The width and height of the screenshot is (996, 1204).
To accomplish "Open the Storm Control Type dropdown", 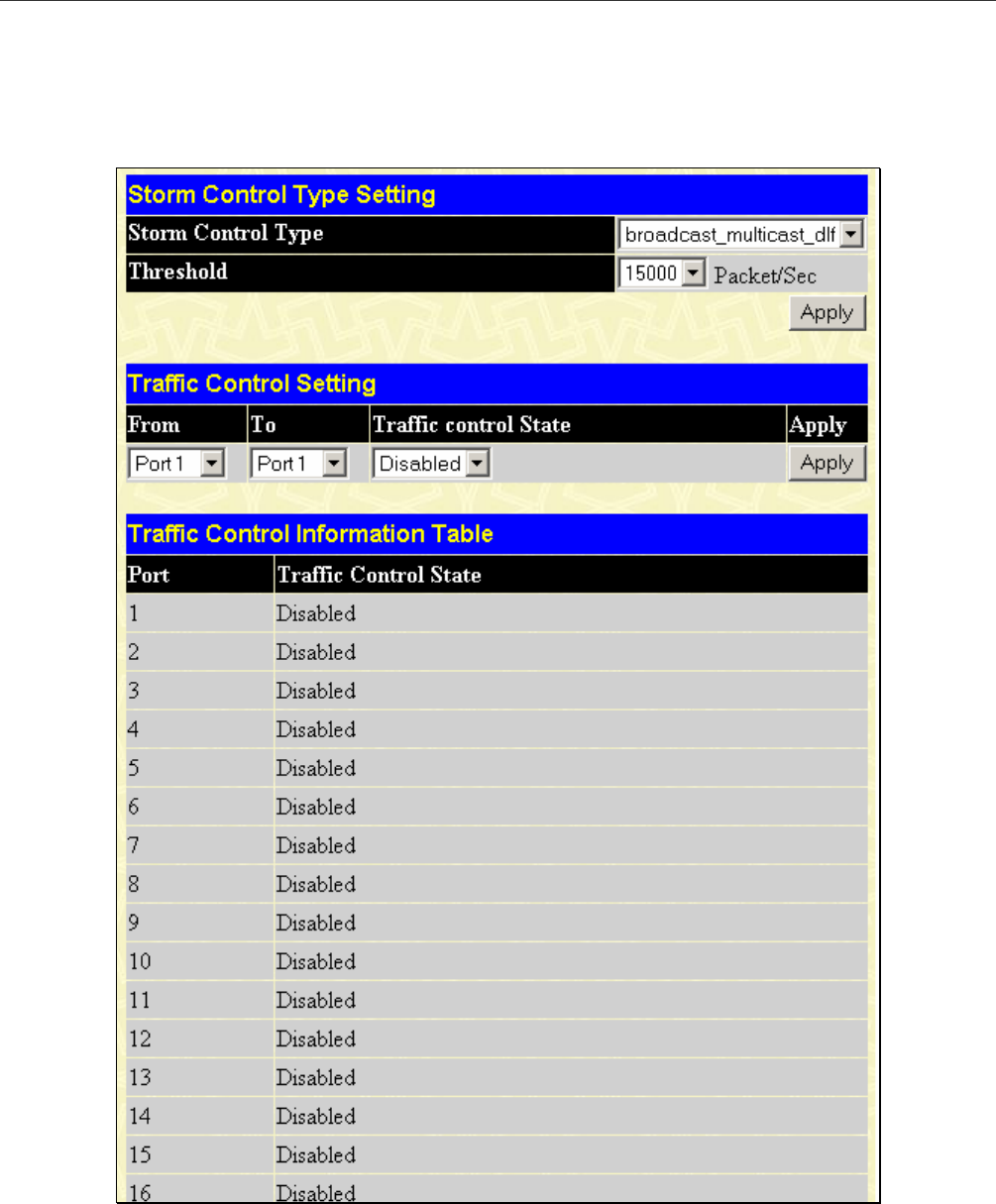I will tap(740, 236).
